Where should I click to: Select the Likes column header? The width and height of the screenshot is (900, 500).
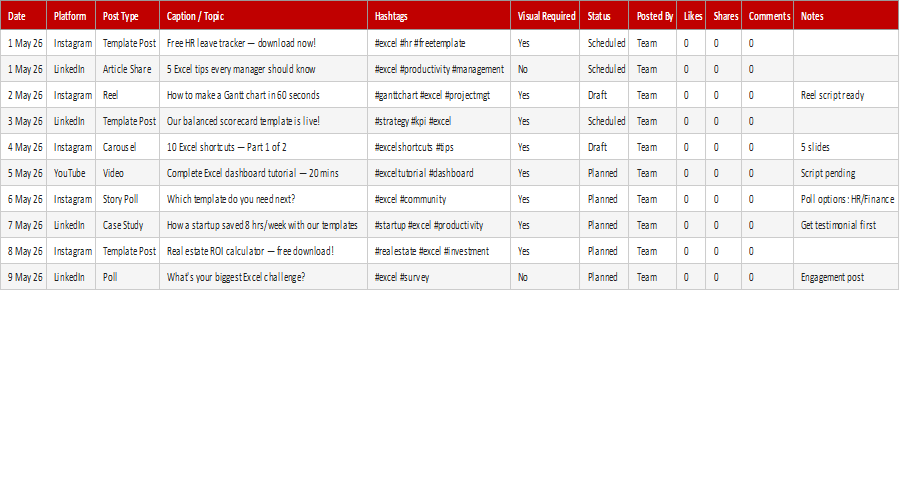(x=691, y=15)
